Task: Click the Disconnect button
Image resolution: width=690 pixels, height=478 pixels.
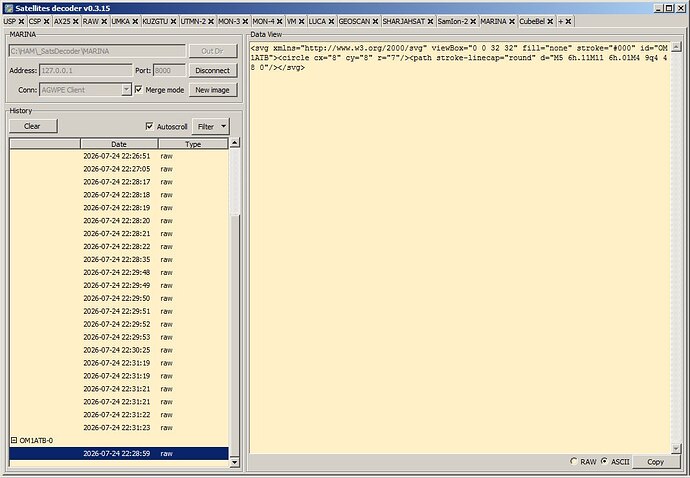Action: point(213,70)
